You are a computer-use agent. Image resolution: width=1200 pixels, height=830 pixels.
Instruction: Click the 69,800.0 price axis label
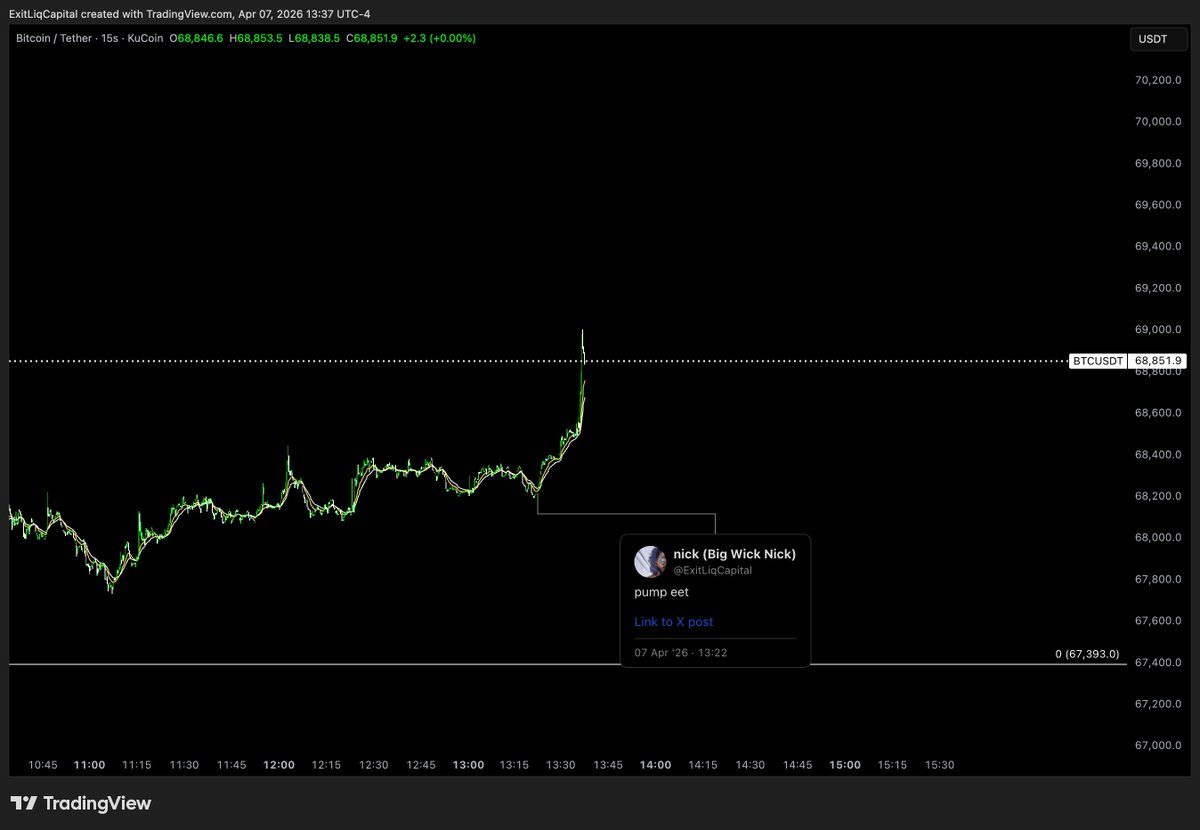coord(1158,163)
